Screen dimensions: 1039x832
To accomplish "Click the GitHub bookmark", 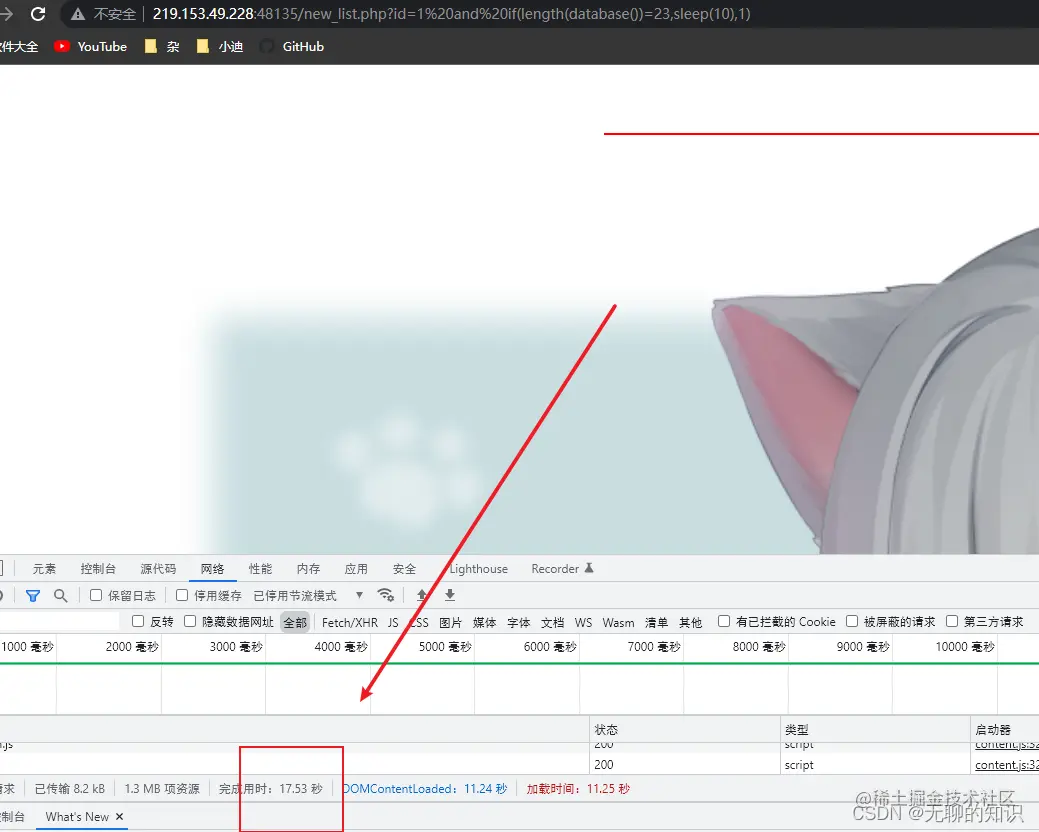I will (x=291, y=46).
